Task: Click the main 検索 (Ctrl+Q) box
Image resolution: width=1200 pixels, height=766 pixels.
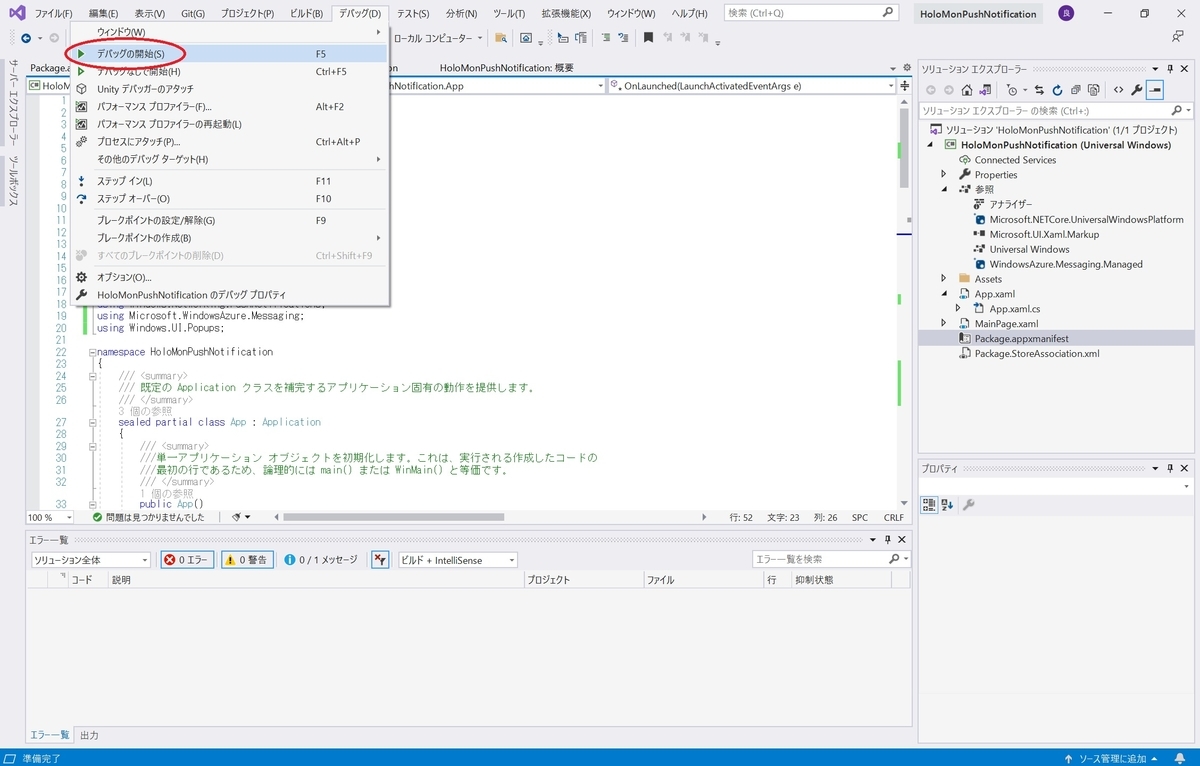Action: coord(809,13)
